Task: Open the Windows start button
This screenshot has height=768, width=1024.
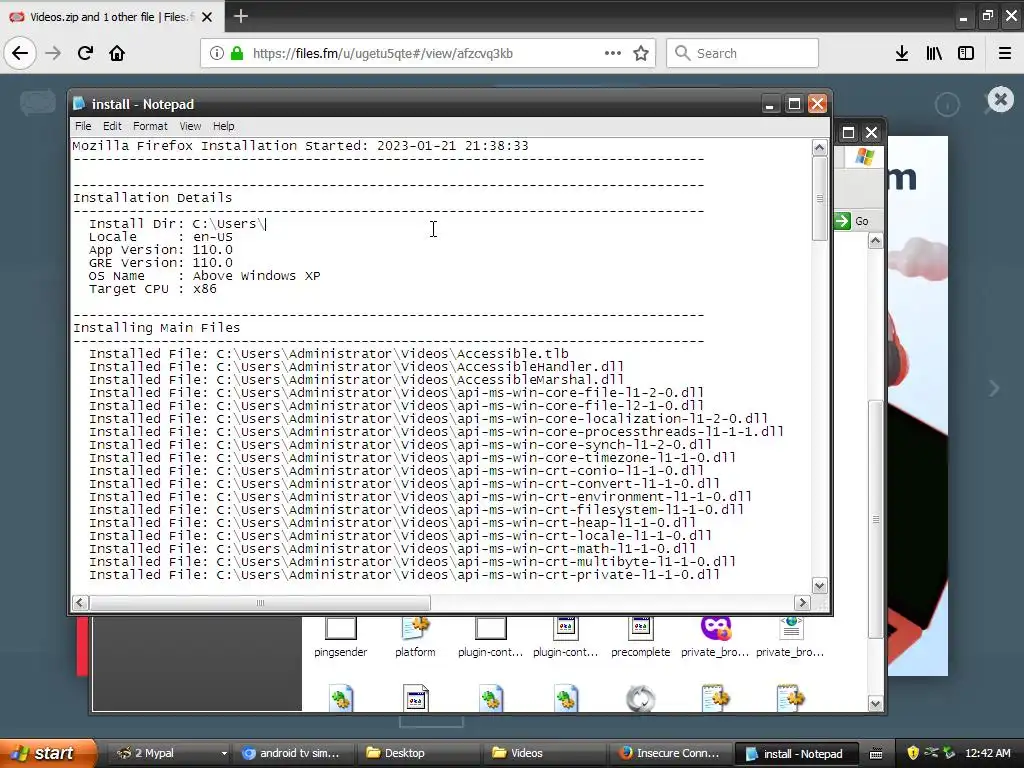Action: (47, 753)
